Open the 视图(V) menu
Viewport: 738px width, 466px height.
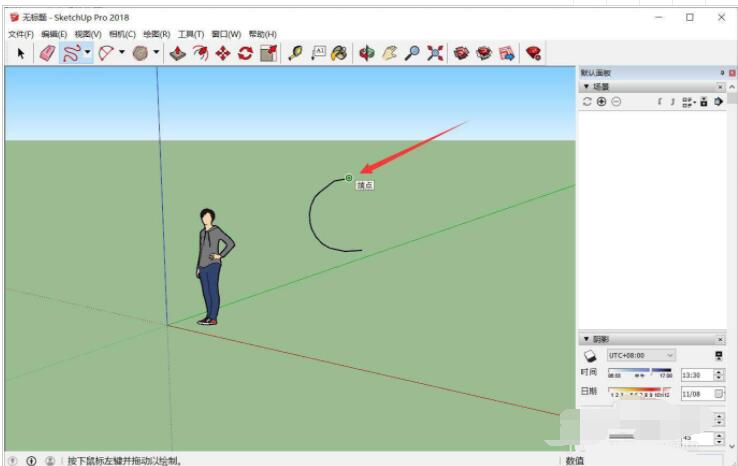pyautogui.click(x=88, y=34)
